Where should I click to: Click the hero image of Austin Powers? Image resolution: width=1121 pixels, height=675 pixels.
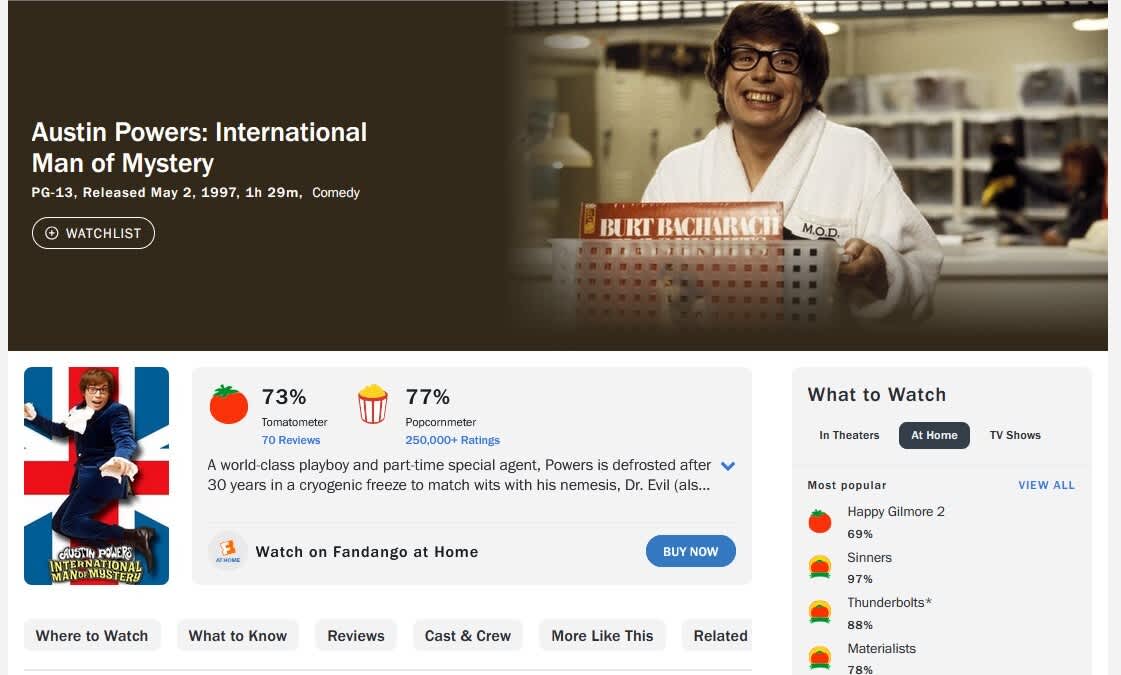[x=808, y=175]
